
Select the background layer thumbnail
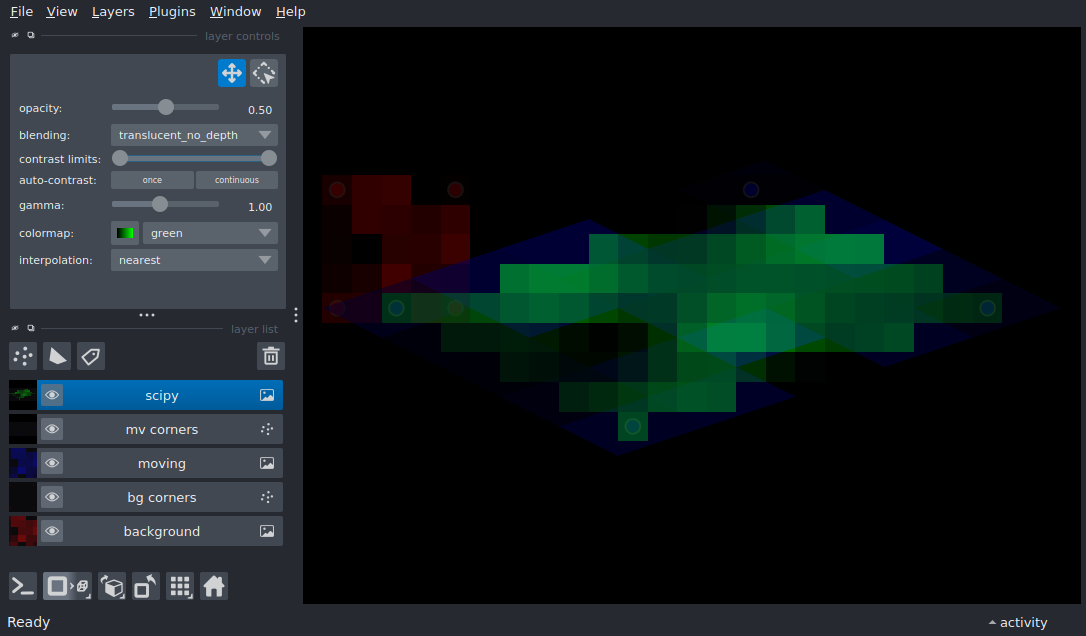23,531
